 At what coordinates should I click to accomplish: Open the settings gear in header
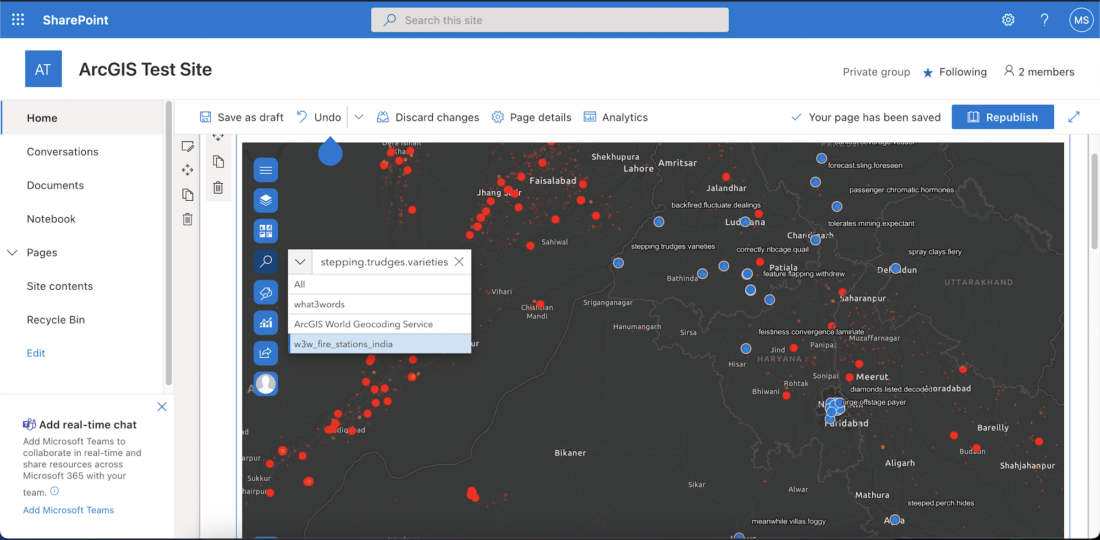coord(1008,20)
